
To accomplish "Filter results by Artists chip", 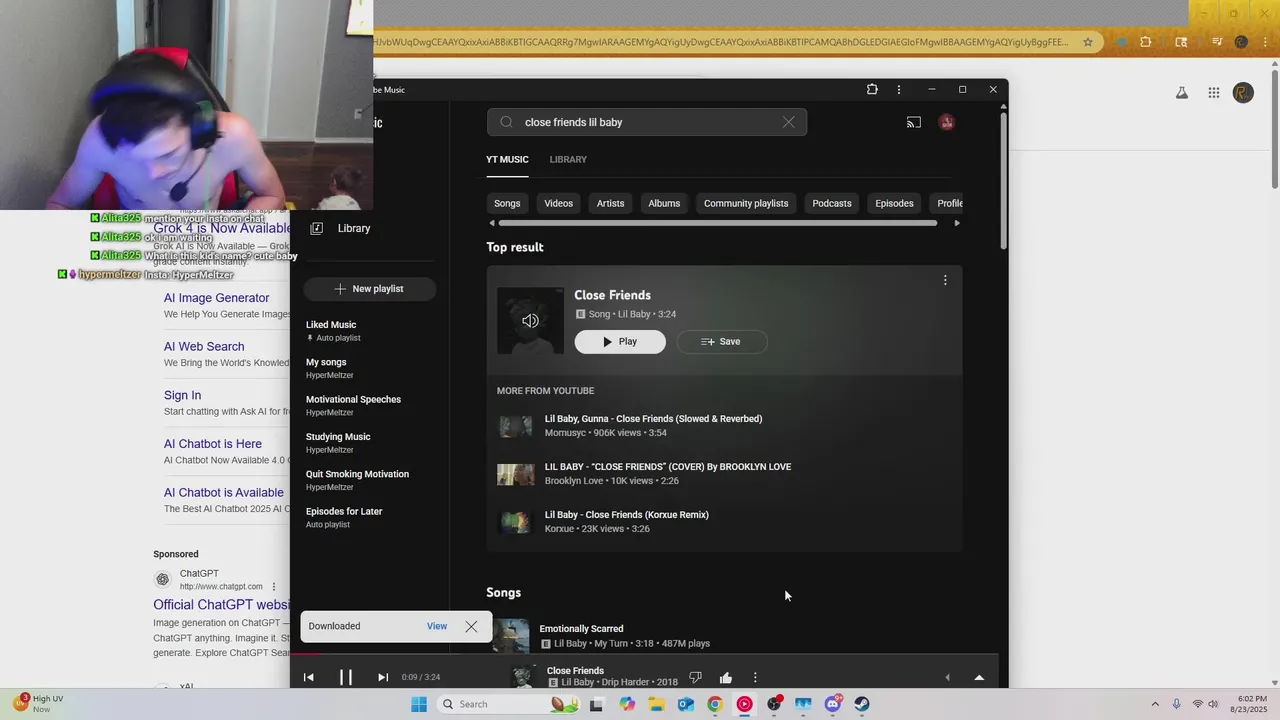I will click(610, 203).
